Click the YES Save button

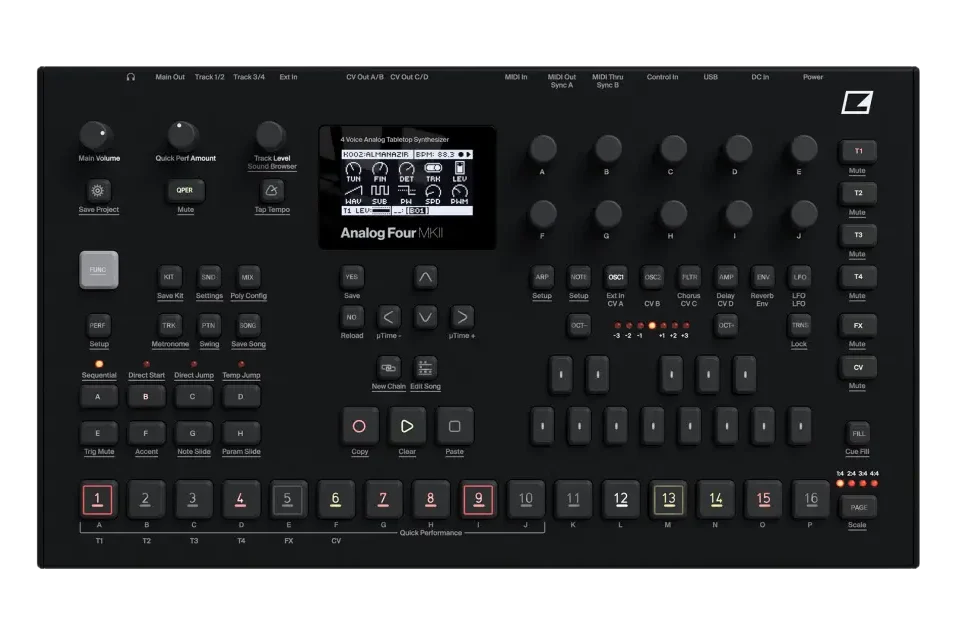[351, 277]
